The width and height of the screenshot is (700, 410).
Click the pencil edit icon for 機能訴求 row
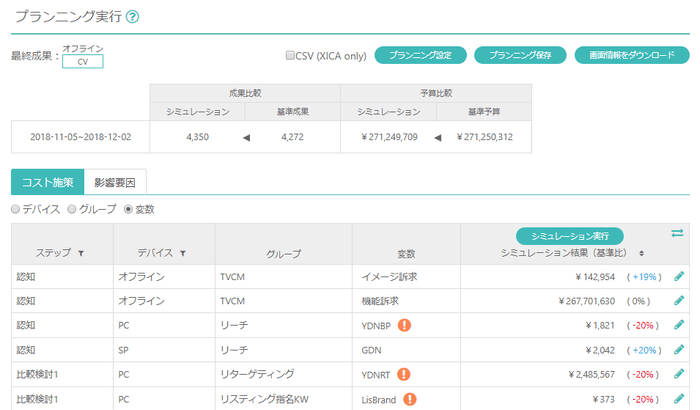(679, 300)
